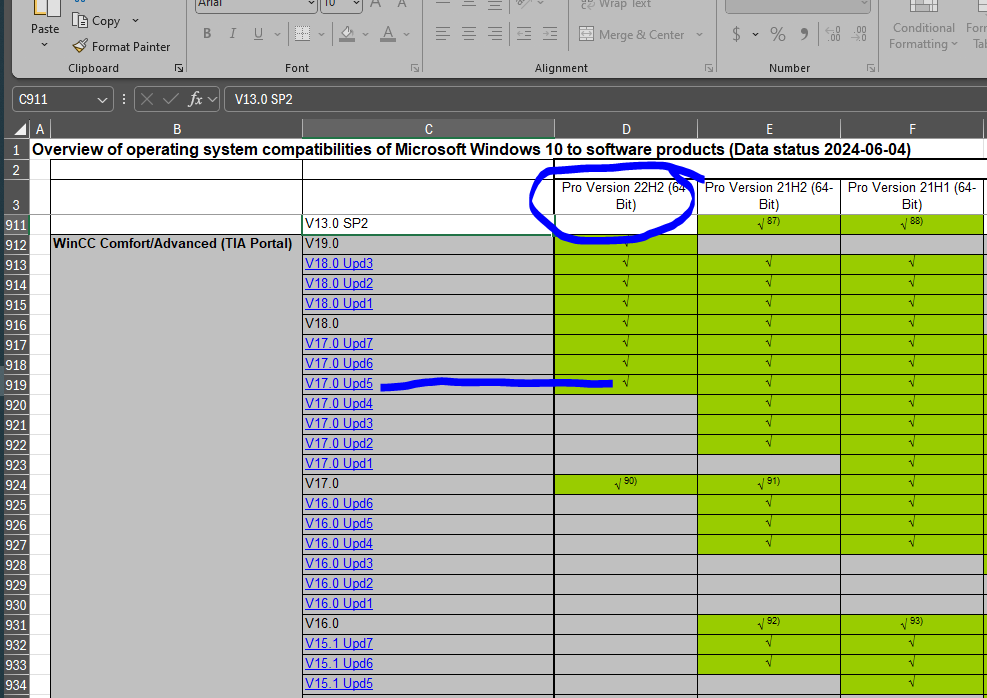Select cell containing V16.0 in row 931
The image size is (987, 698).
pyautogui.click(x=428, y=624)
